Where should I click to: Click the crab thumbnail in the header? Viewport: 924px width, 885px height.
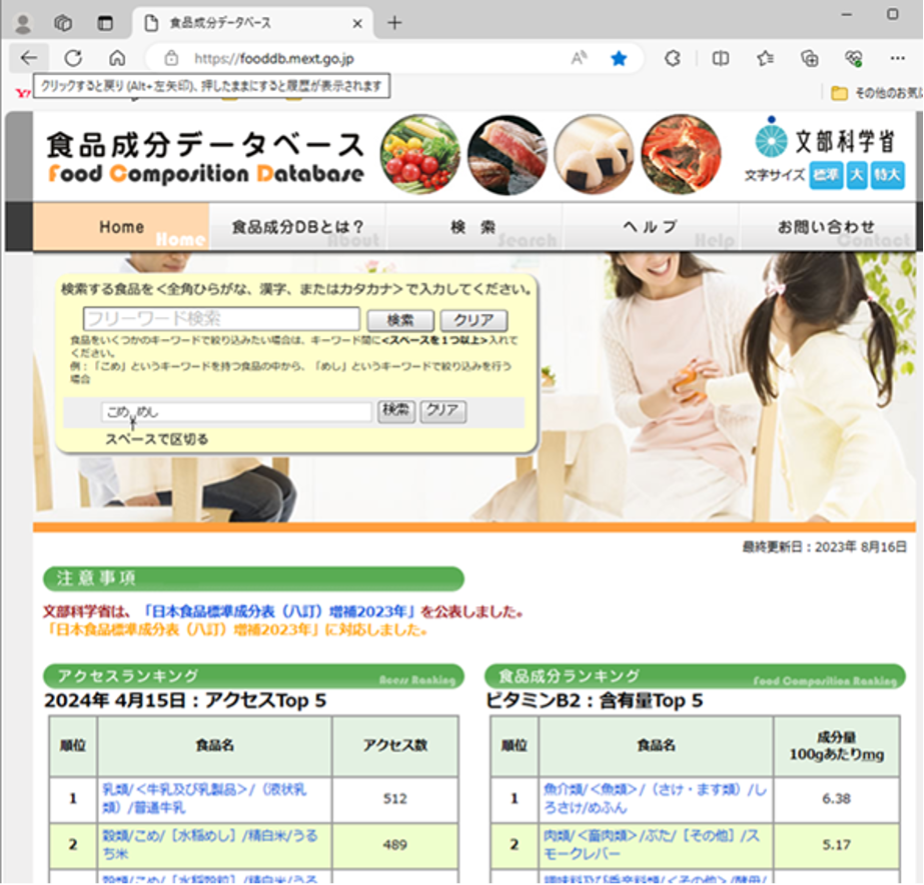point(681,154)
